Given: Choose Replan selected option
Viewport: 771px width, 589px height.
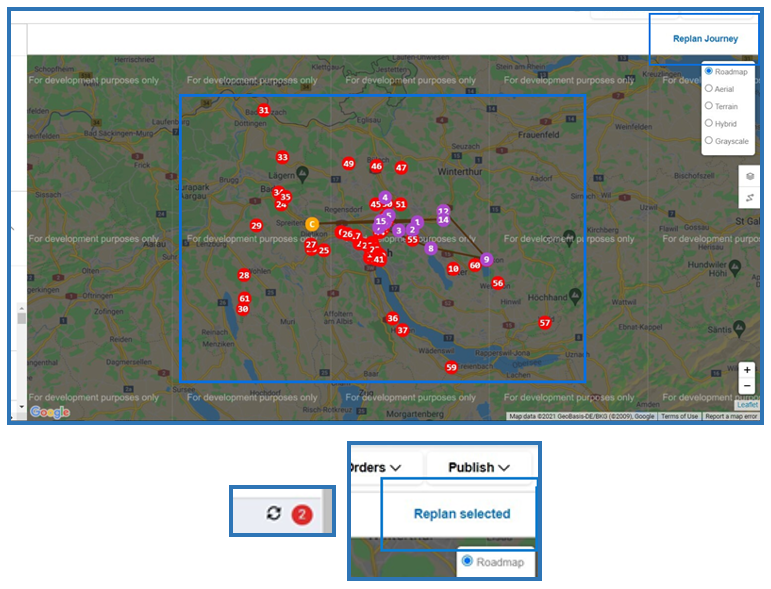Looking at the screenshot, I should 462,514.
